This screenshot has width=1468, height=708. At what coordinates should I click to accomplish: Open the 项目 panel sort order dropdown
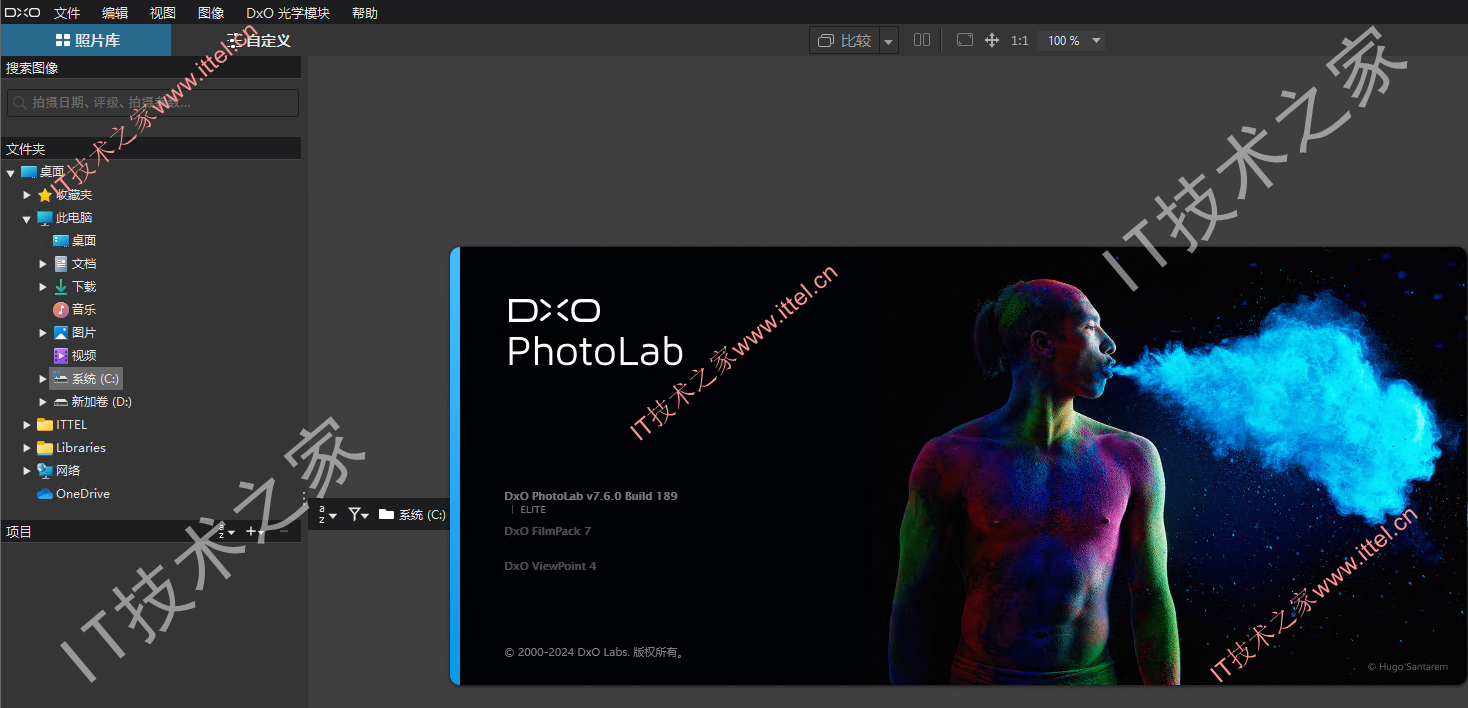(227, 532)
